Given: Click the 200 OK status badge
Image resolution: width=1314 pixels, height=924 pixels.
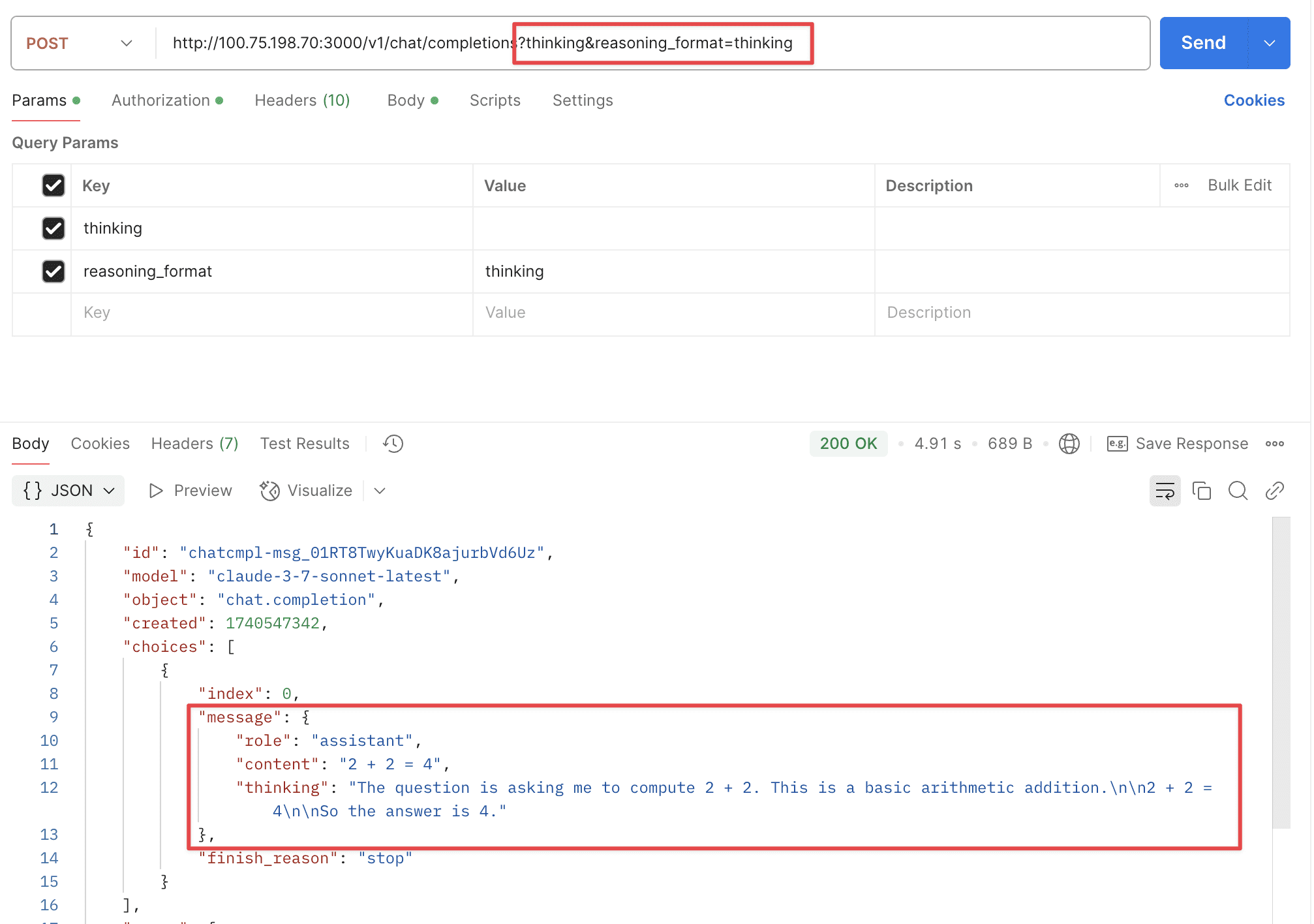Looking at the screenshot, I should coord(848,444).
